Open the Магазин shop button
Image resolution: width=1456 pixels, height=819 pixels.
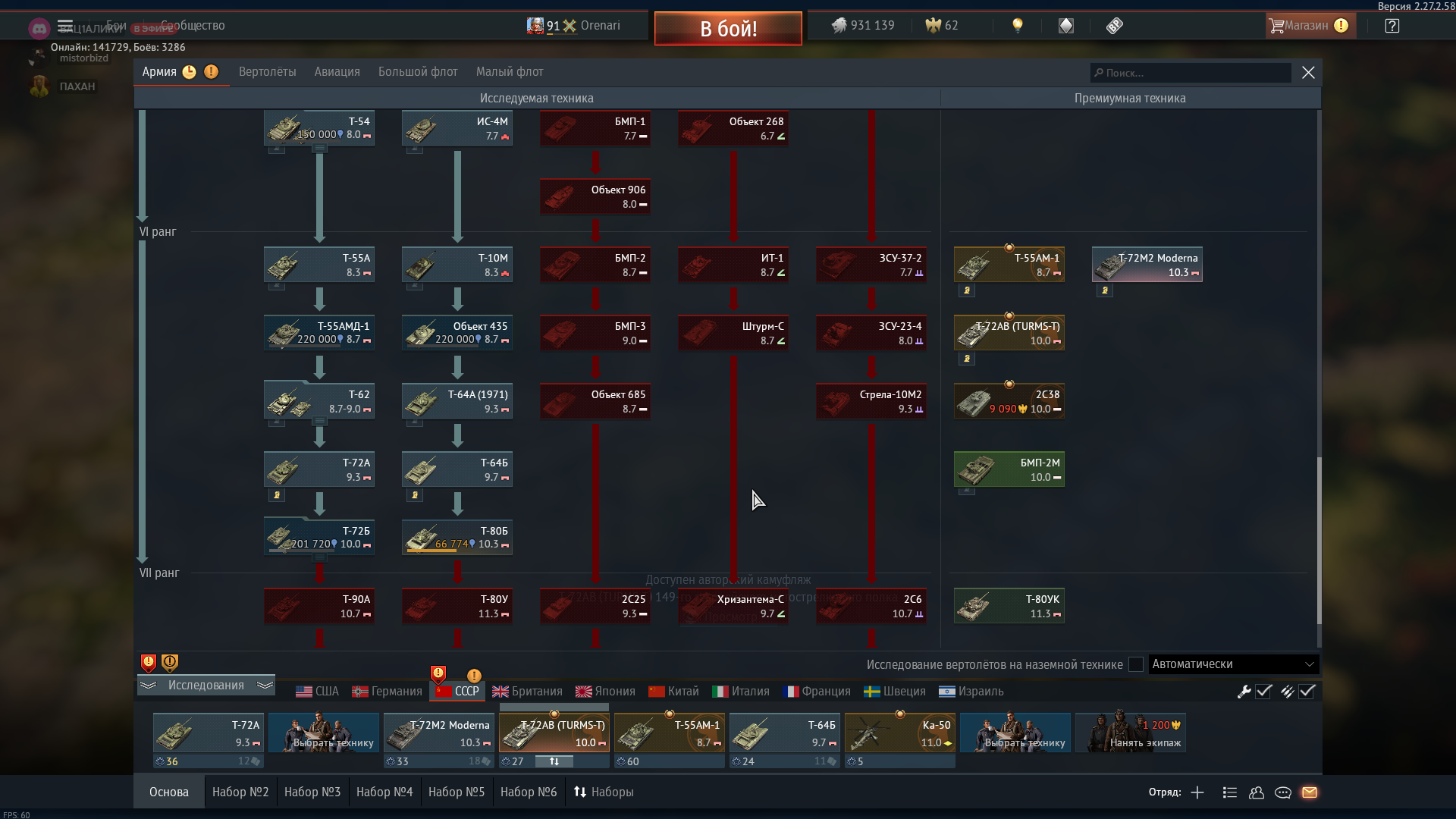click(1310, 26)
